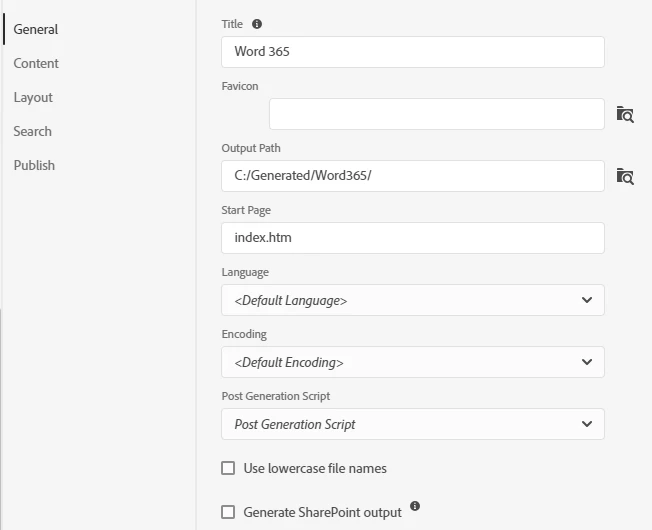Click the Use lowercase file names label

coord(315,468)
